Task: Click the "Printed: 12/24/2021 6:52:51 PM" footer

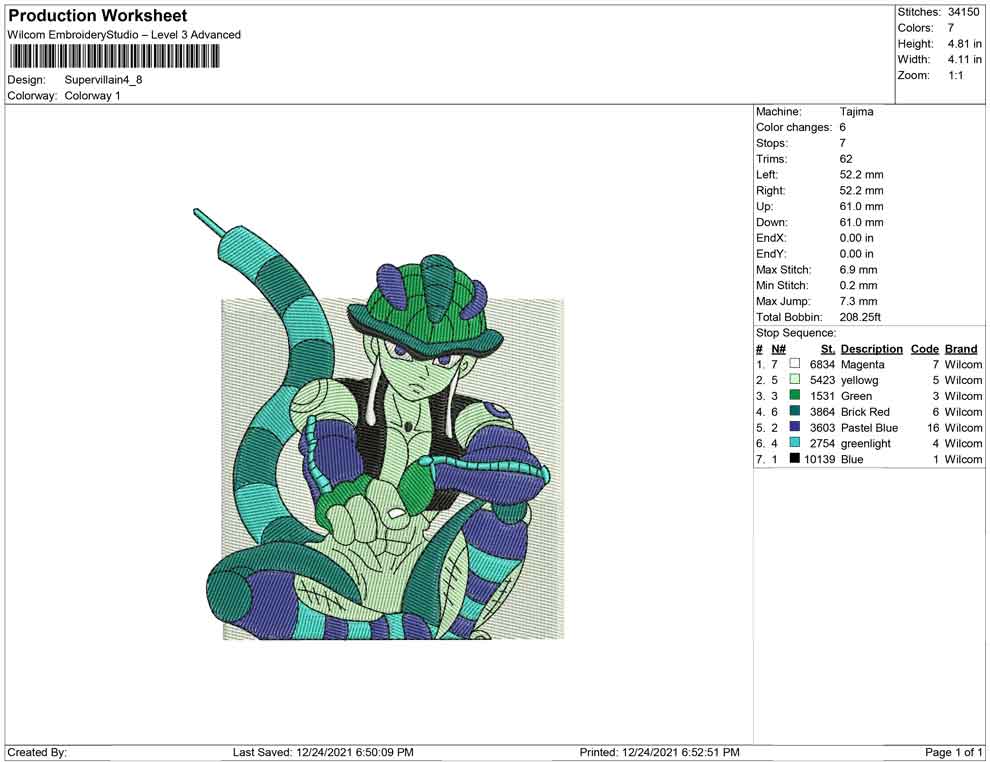Action: tap(660, 752)
